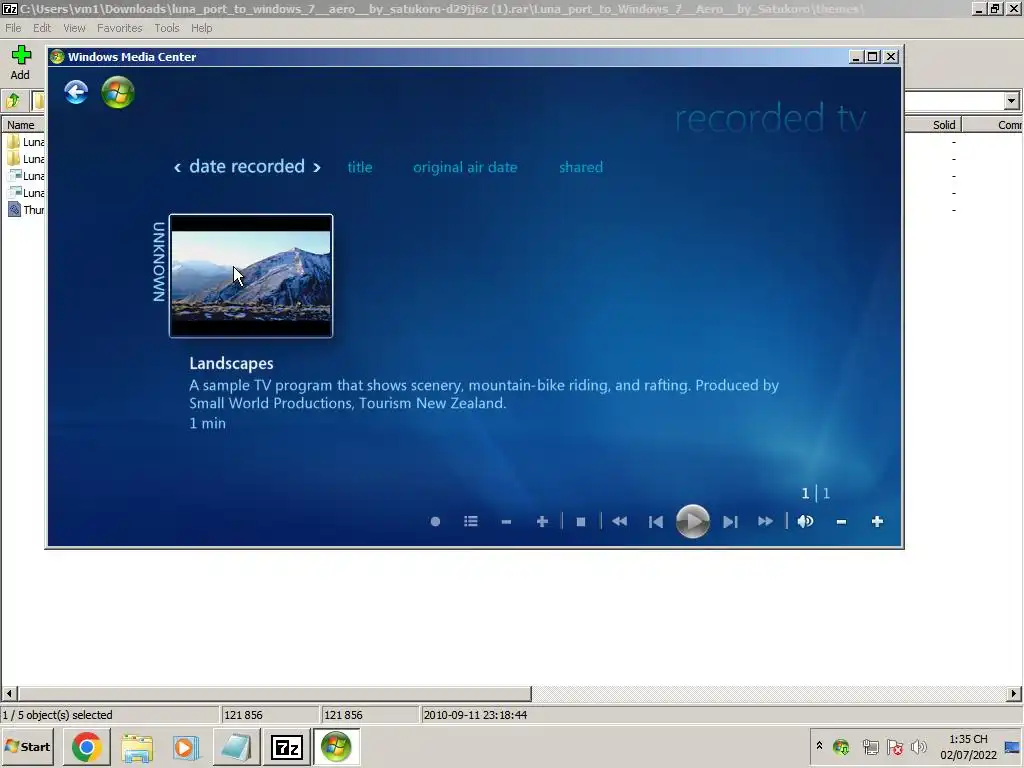Viewport: 1024px width, 768px height.
Task: Stop playback with the stop button
Action: (x=581, y=522)
